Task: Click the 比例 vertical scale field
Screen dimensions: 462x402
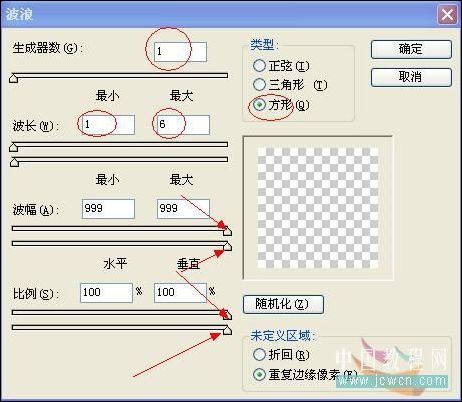Action: click(180, 293)
